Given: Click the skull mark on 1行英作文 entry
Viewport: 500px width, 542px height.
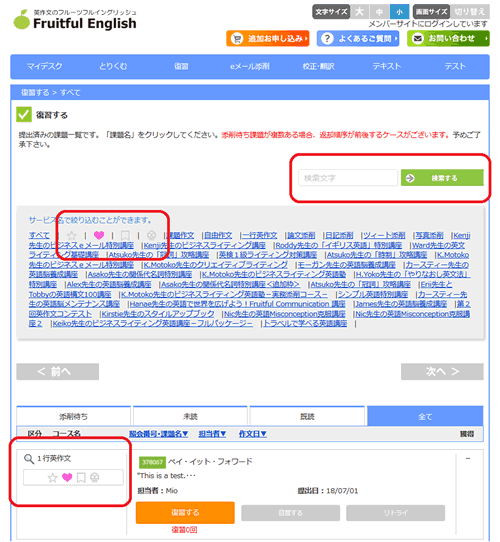Looking at the screenshot, I should (x=94, y=478).
